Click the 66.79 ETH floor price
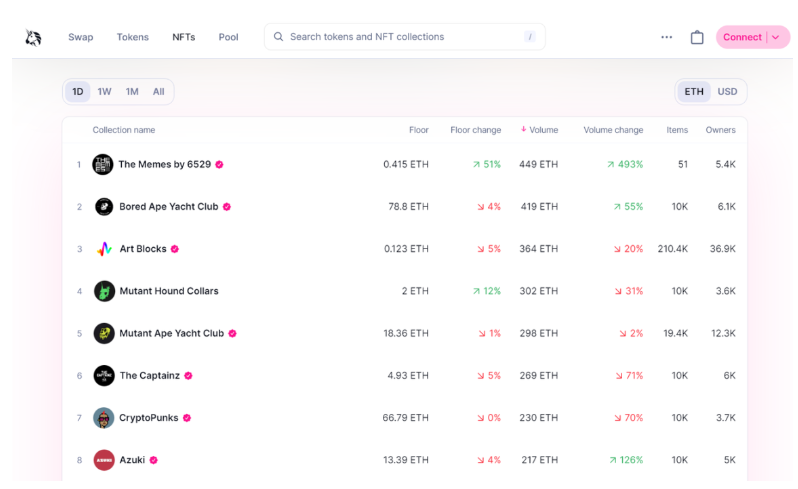This screenshot has height=489, width=798. (406, 418)
